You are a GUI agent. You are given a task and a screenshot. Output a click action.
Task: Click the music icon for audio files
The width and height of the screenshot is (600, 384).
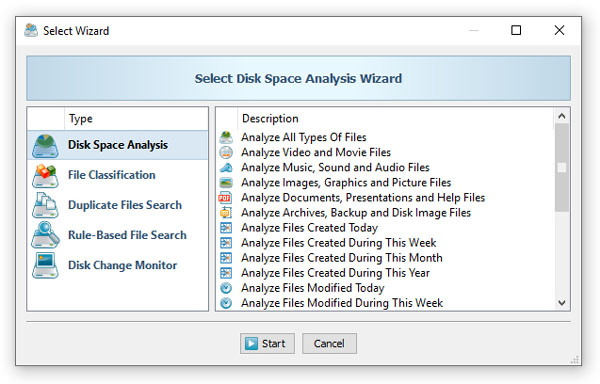coord(226,168)
